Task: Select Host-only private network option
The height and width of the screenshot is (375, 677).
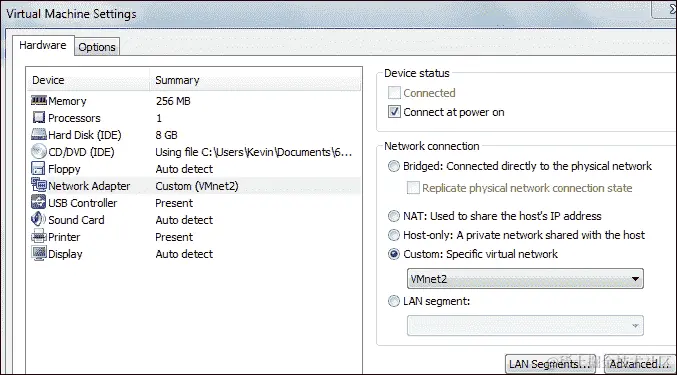Action: pos(394,235)
